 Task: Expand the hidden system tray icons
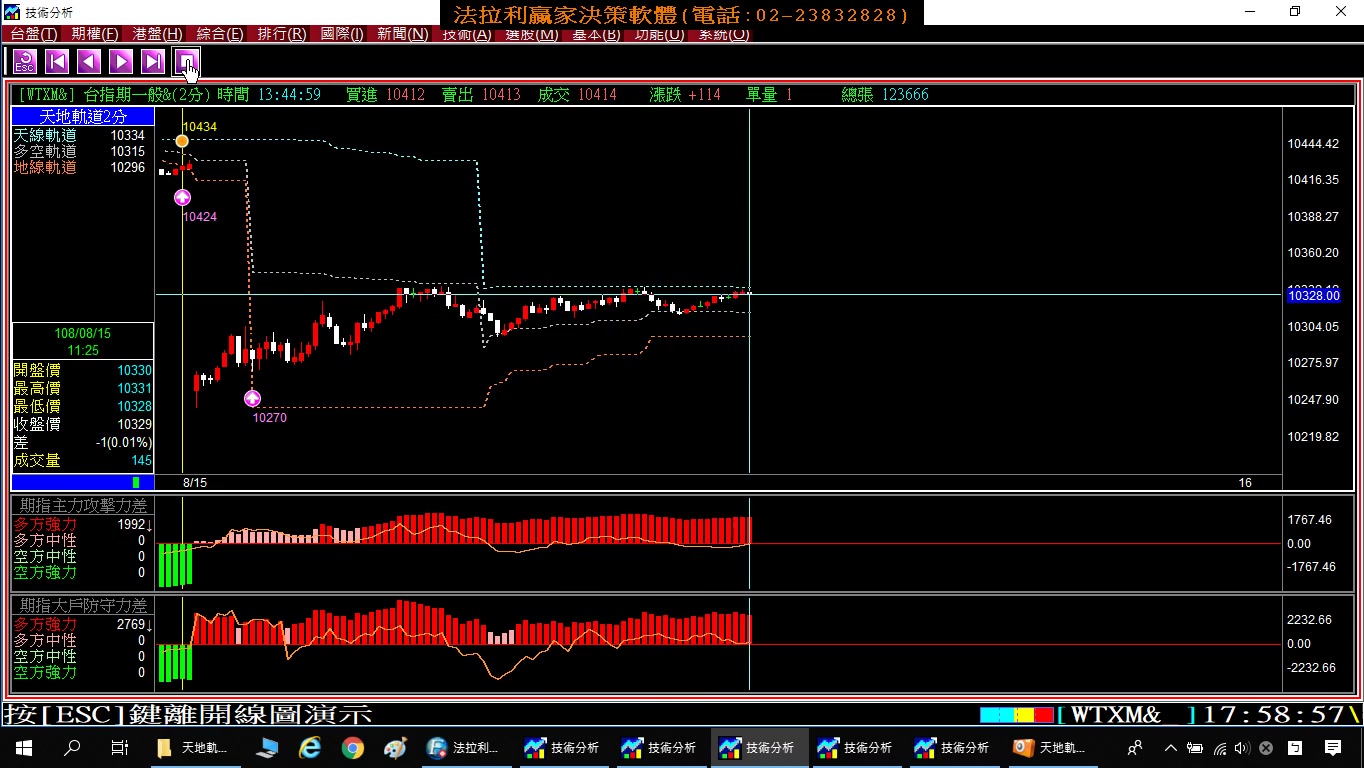[1170, 747]
